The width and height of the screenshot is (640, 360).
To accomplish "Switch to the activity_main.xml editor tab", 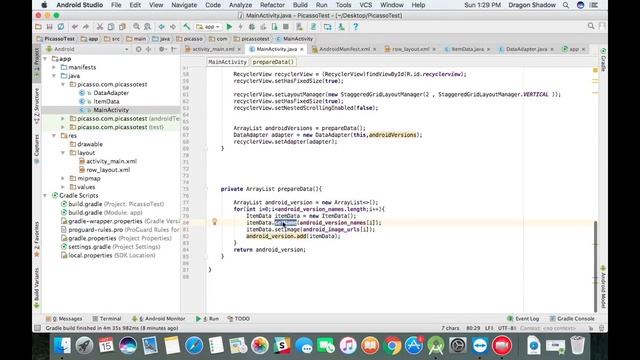I will [213, 49].
